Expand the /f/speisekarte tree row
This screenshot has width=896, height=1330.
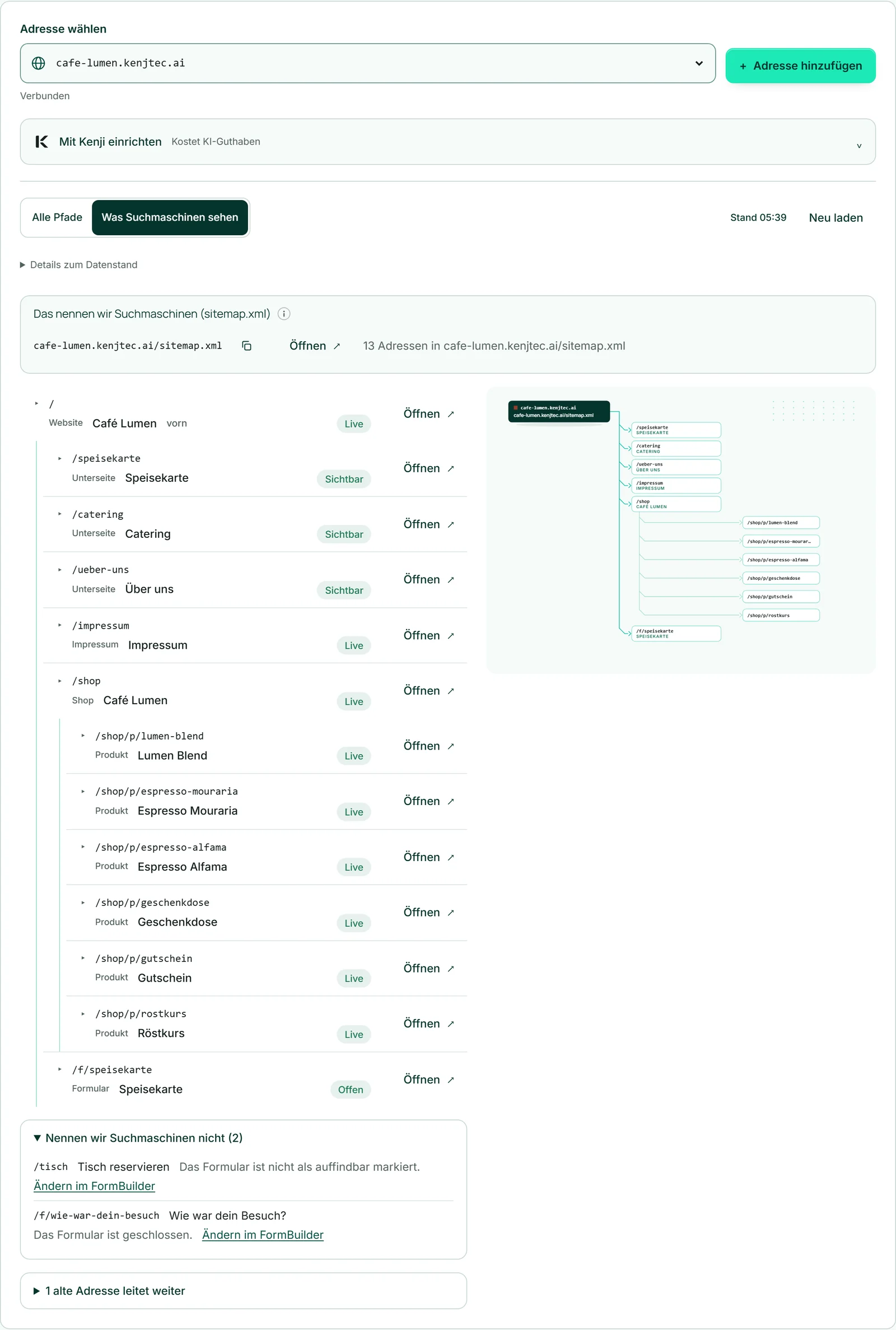pos(59,1069)
